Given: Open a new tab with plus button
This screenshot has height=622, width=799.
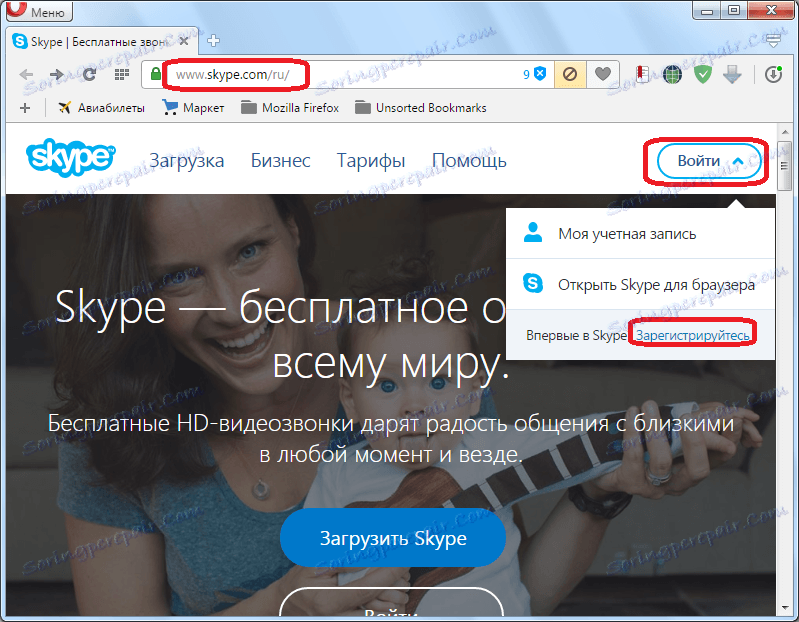Looking at the screenshot, I should (x=214, y=41).
